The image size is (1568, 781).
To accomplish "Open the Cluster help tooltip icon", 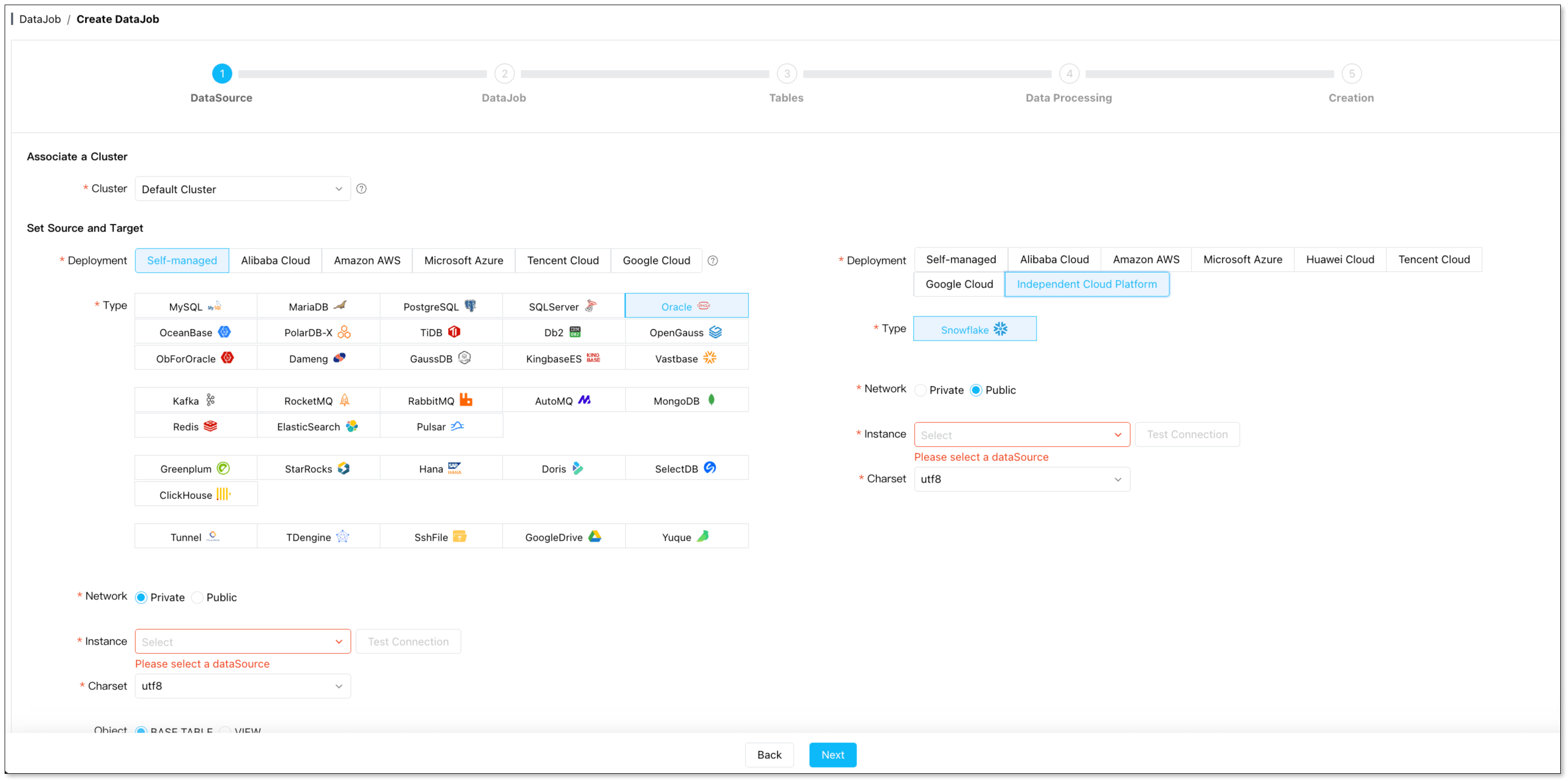I will [x=362, y=189].
